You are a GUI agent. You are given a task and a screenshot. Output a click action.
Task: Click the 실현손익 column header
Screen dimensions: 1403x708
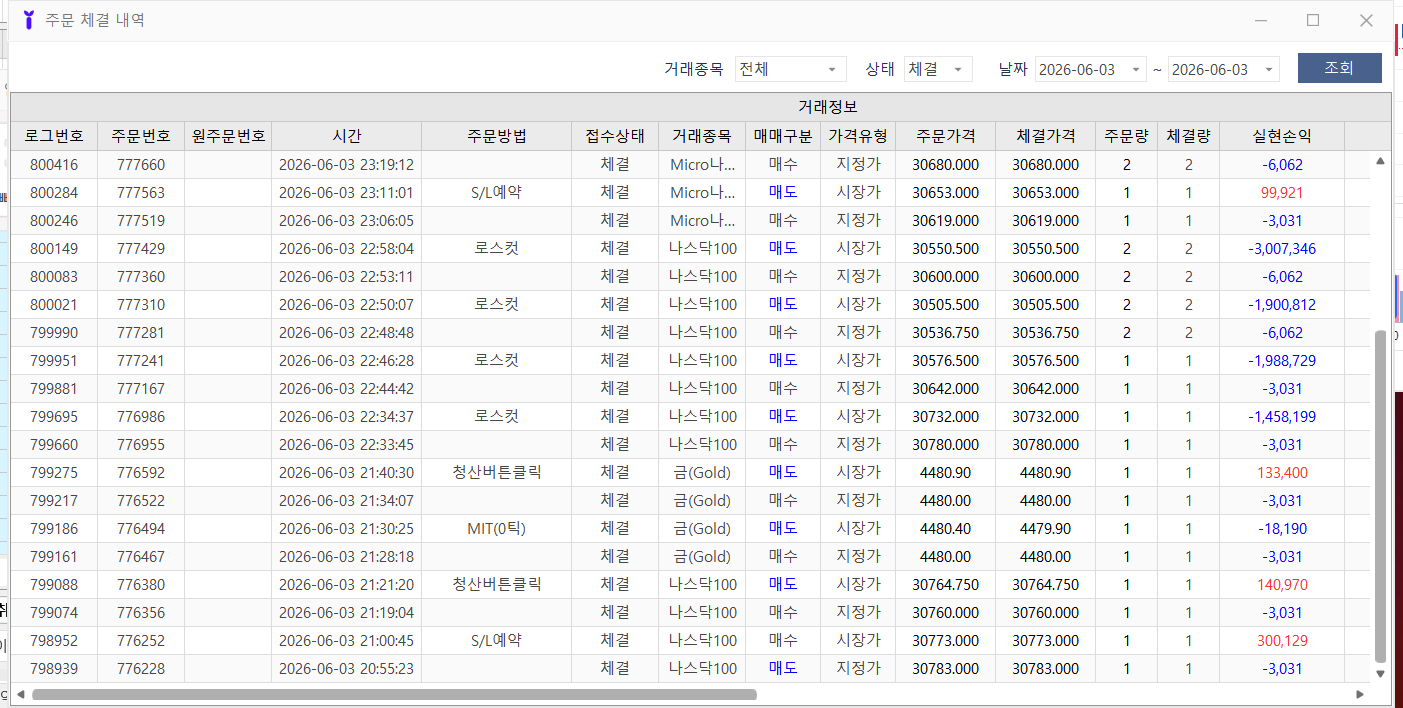click(1282, 136)
